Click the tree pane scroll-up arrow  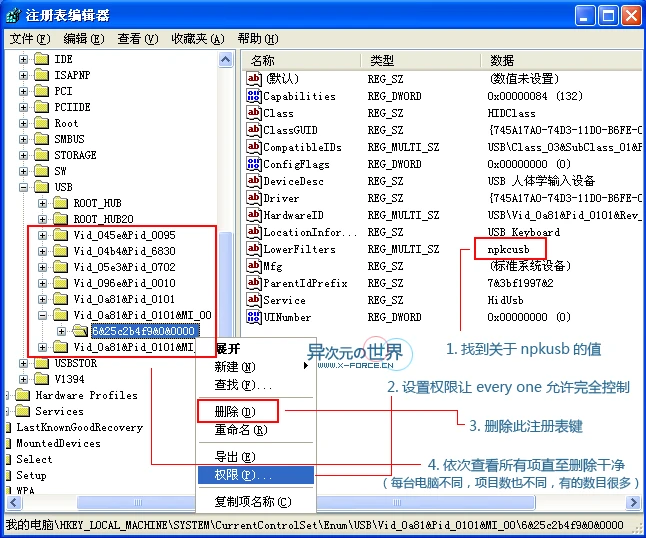pos(225,60)
